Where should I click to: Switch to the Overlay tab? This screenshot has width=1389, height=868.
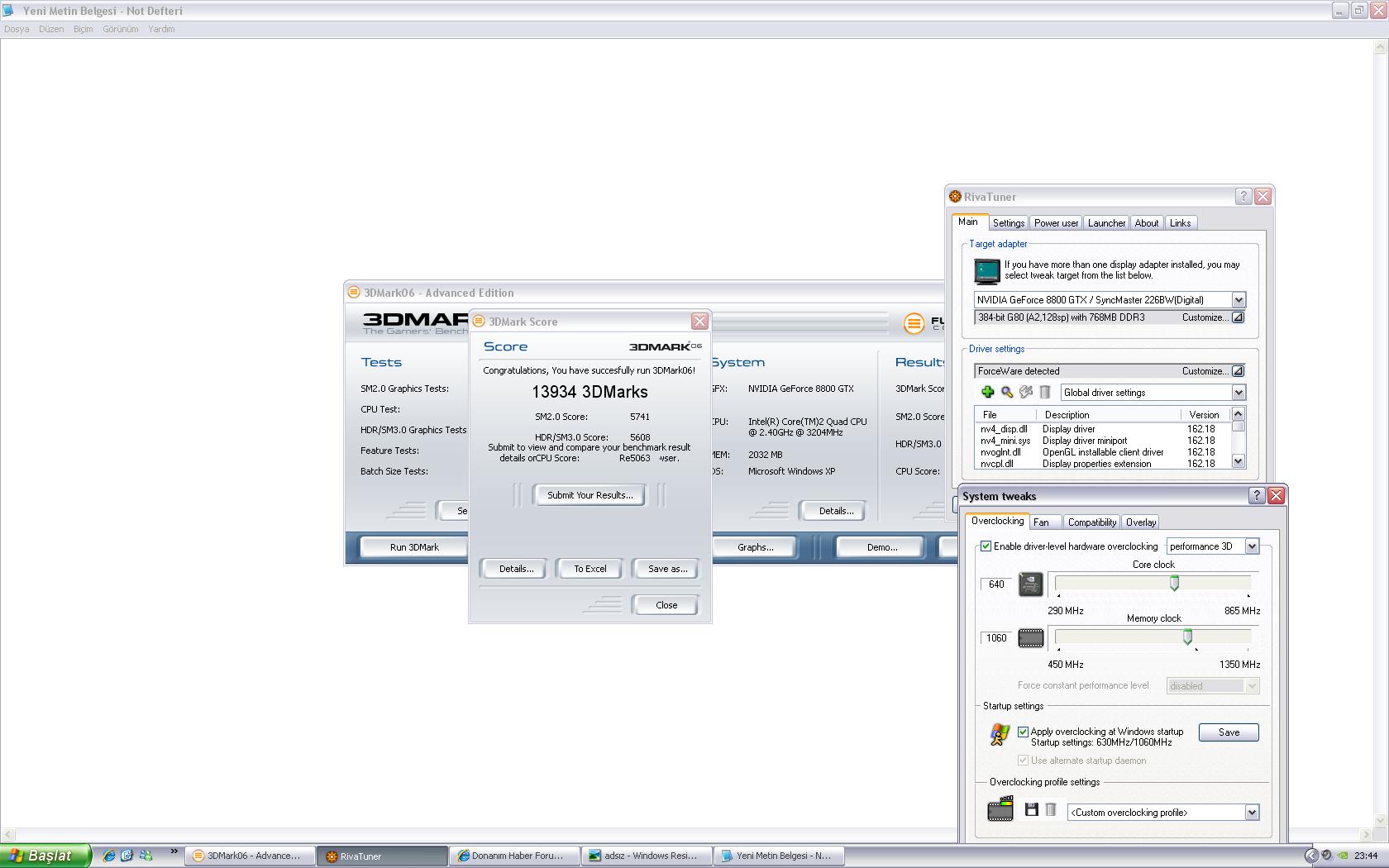[1141, 522]
